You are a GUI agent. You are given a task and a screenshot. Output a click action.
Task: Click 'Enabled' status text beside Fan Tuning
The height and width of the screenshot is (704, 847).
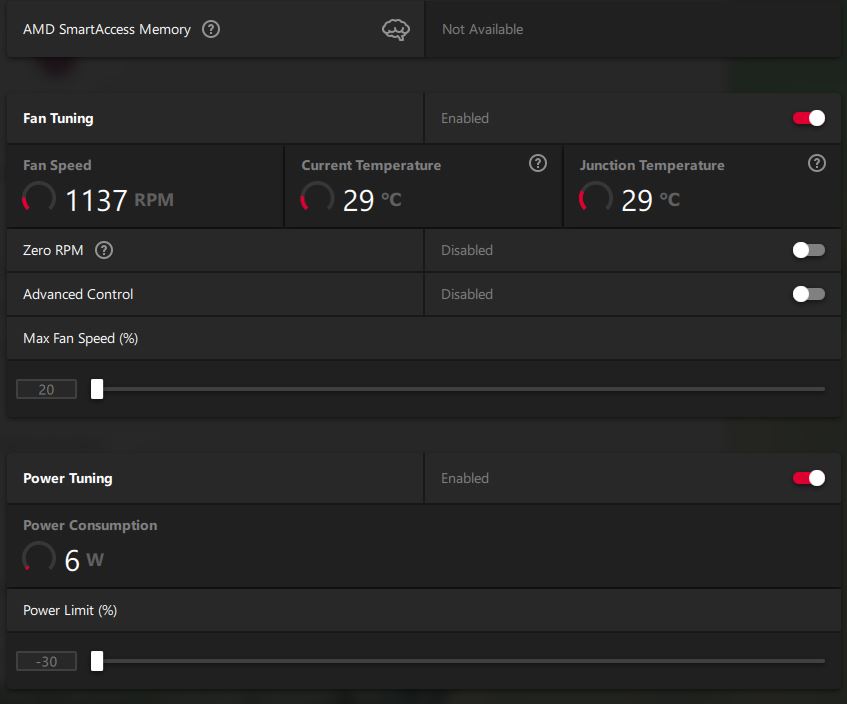pos(465,118)
